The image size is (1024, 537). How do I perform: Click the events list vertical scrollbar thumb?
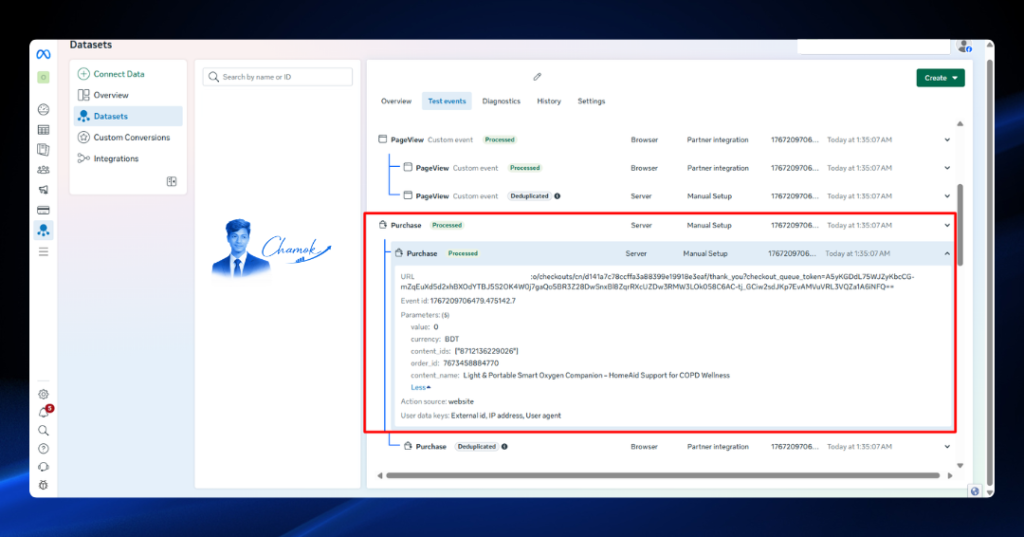tap(960, 225)
